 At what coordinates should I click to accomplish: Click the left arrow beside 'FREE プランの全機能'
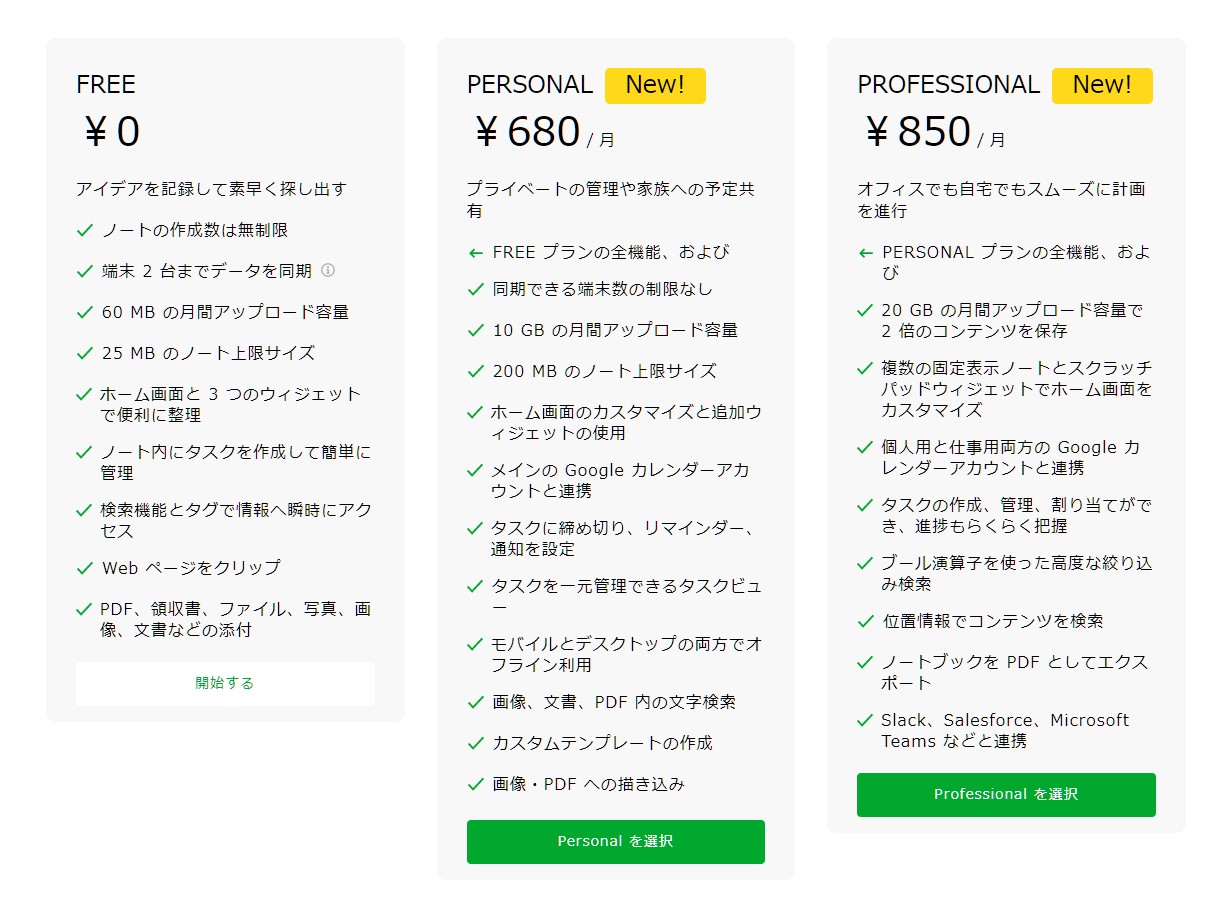(474, 252)
